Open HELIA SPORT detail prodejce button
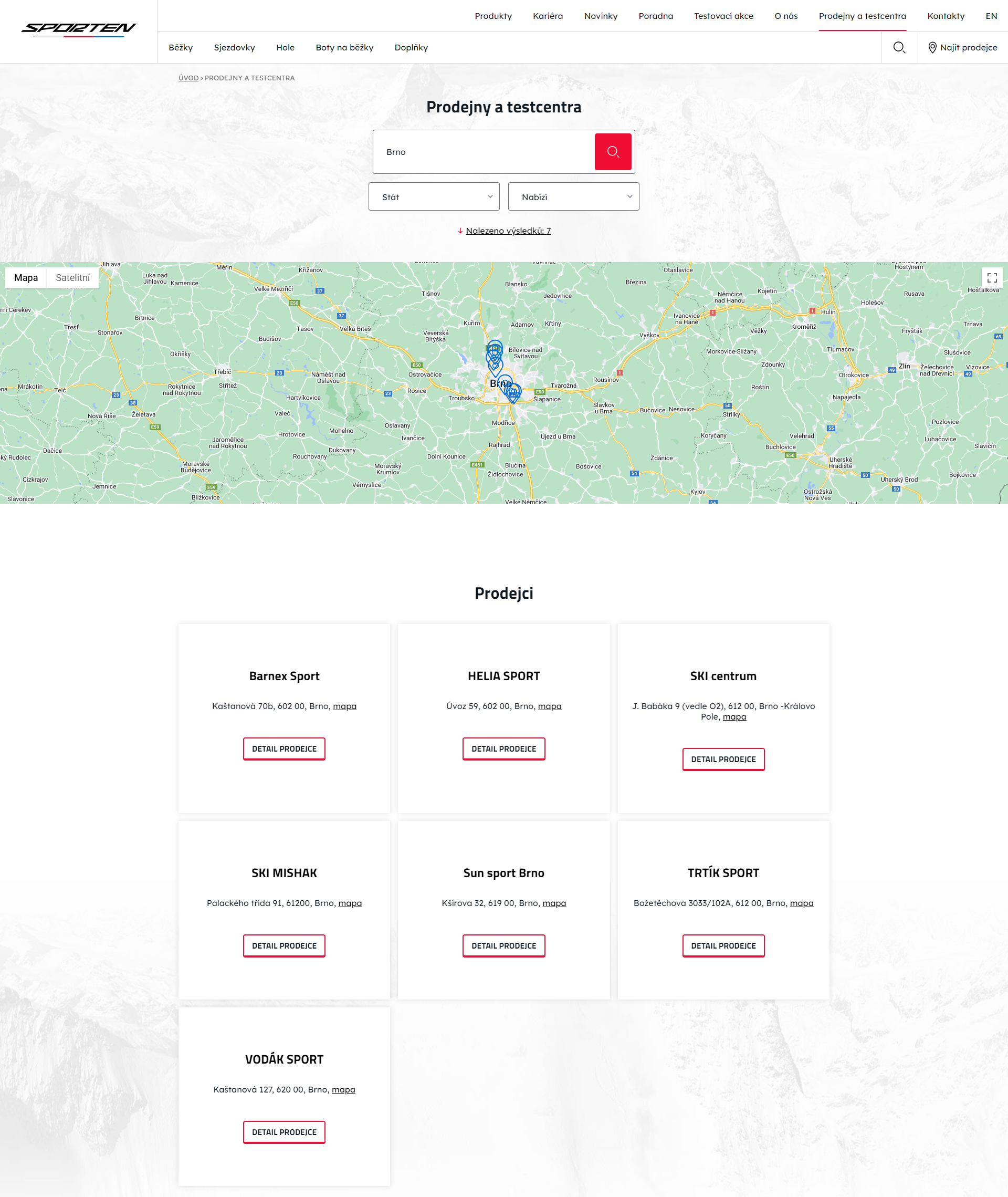This screenshot has width=1008, height=1197. pyautogui.click(x=503, y=749)
